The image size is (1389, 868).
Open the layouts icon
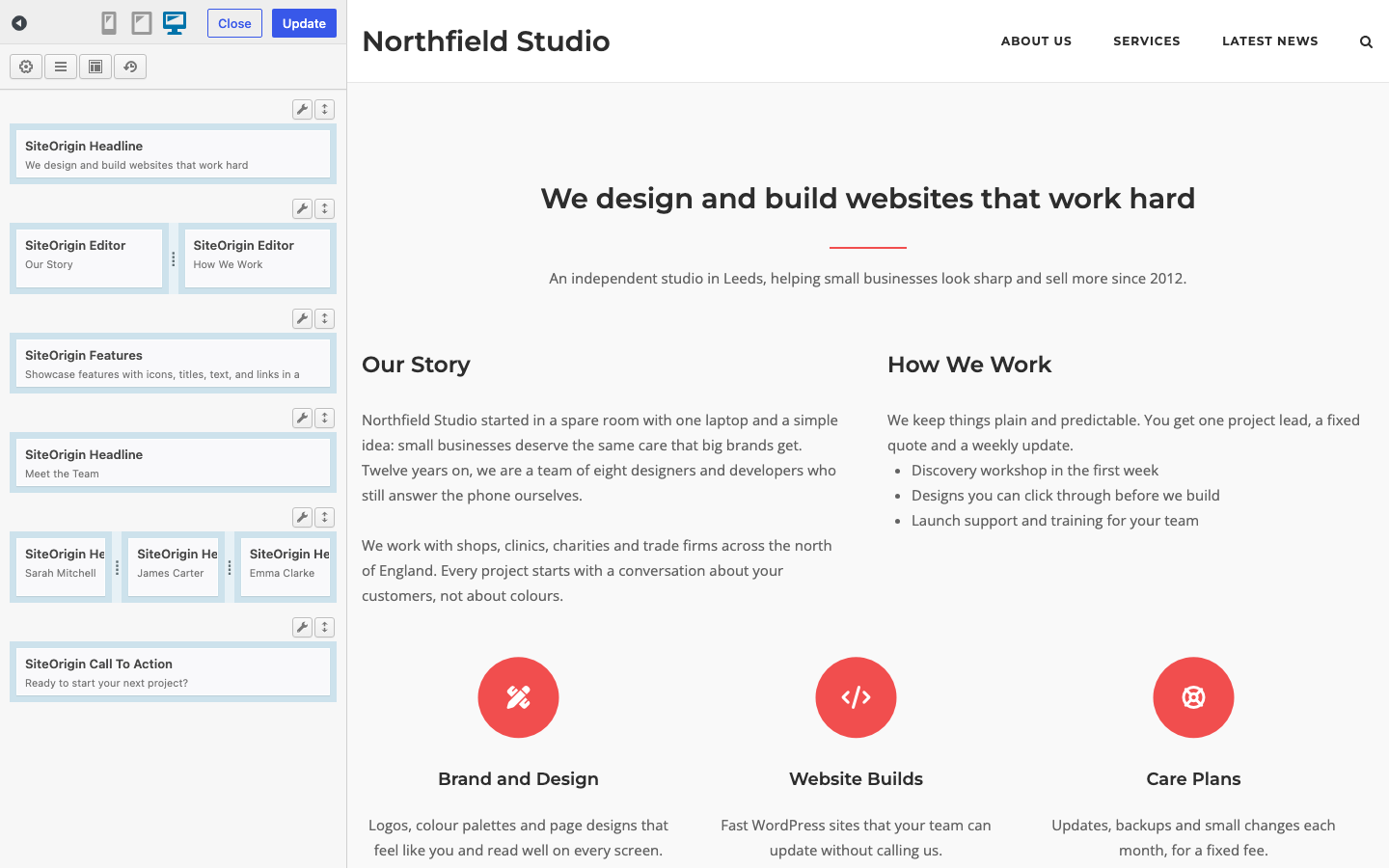(x=95, y=67)
